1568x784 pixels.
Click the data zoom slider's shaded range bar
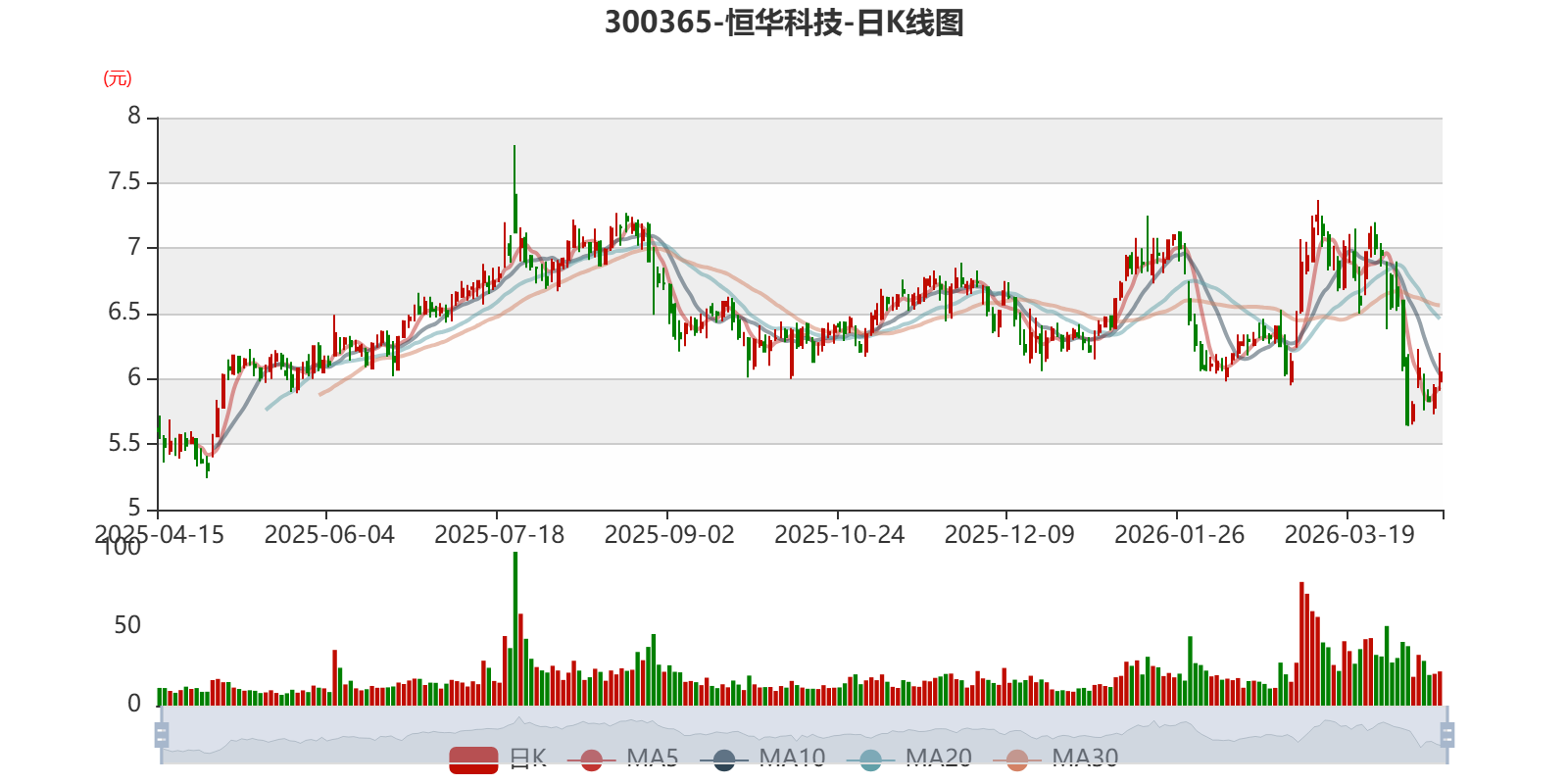click(804, 735)
